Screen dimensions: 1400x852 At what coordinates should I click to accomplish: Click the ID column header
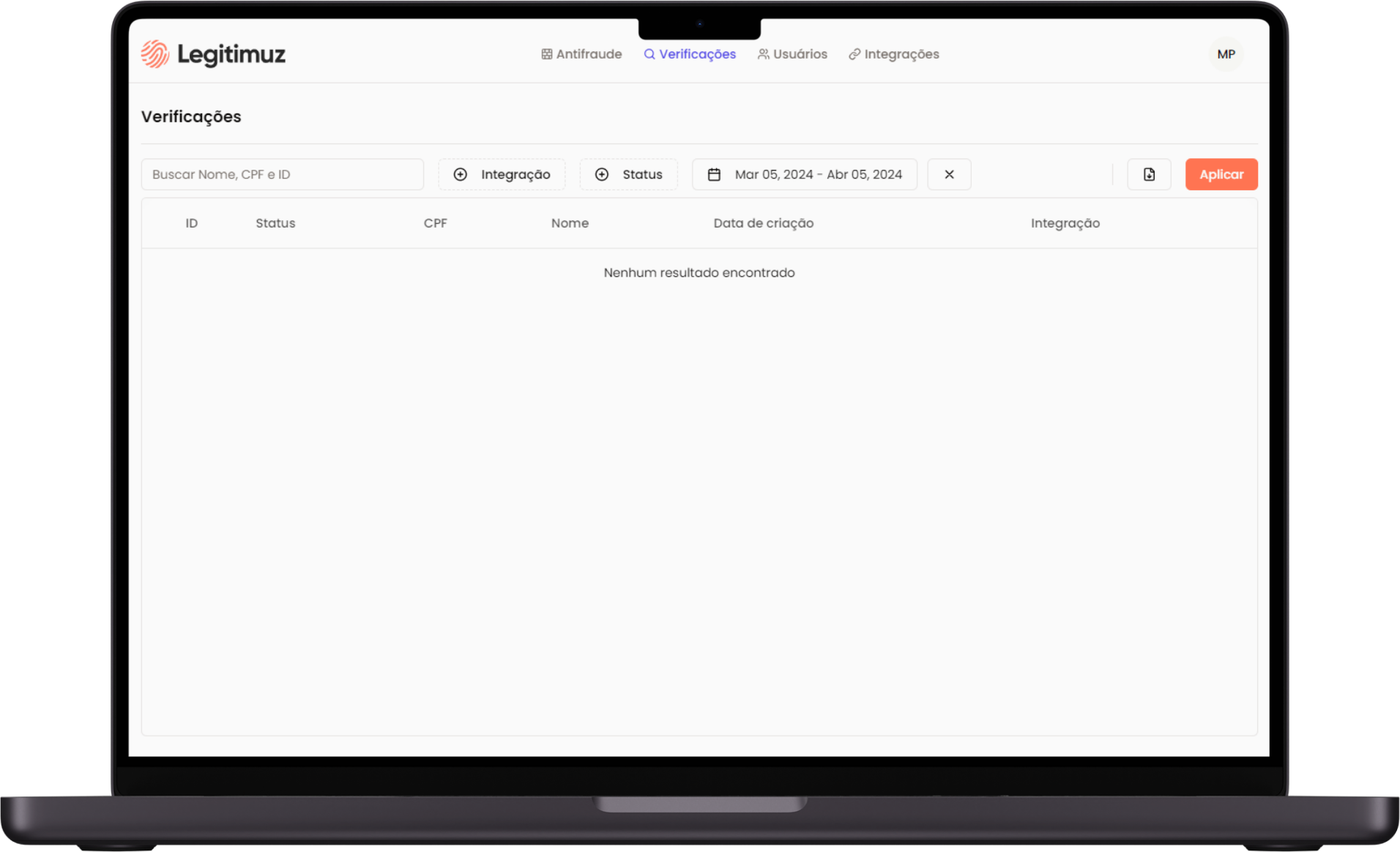(191, 223)
